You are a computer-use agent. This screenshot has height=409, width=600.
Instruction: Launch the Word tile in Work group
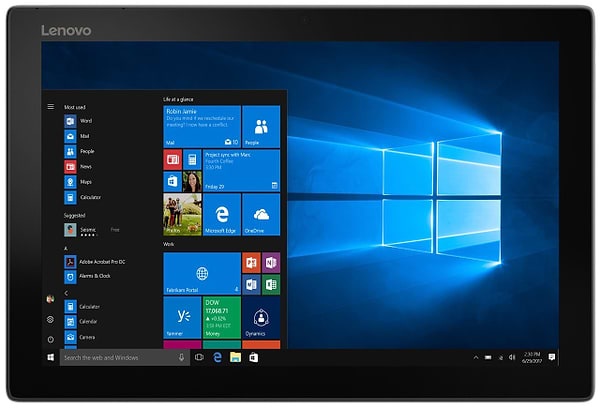(251, 285)
